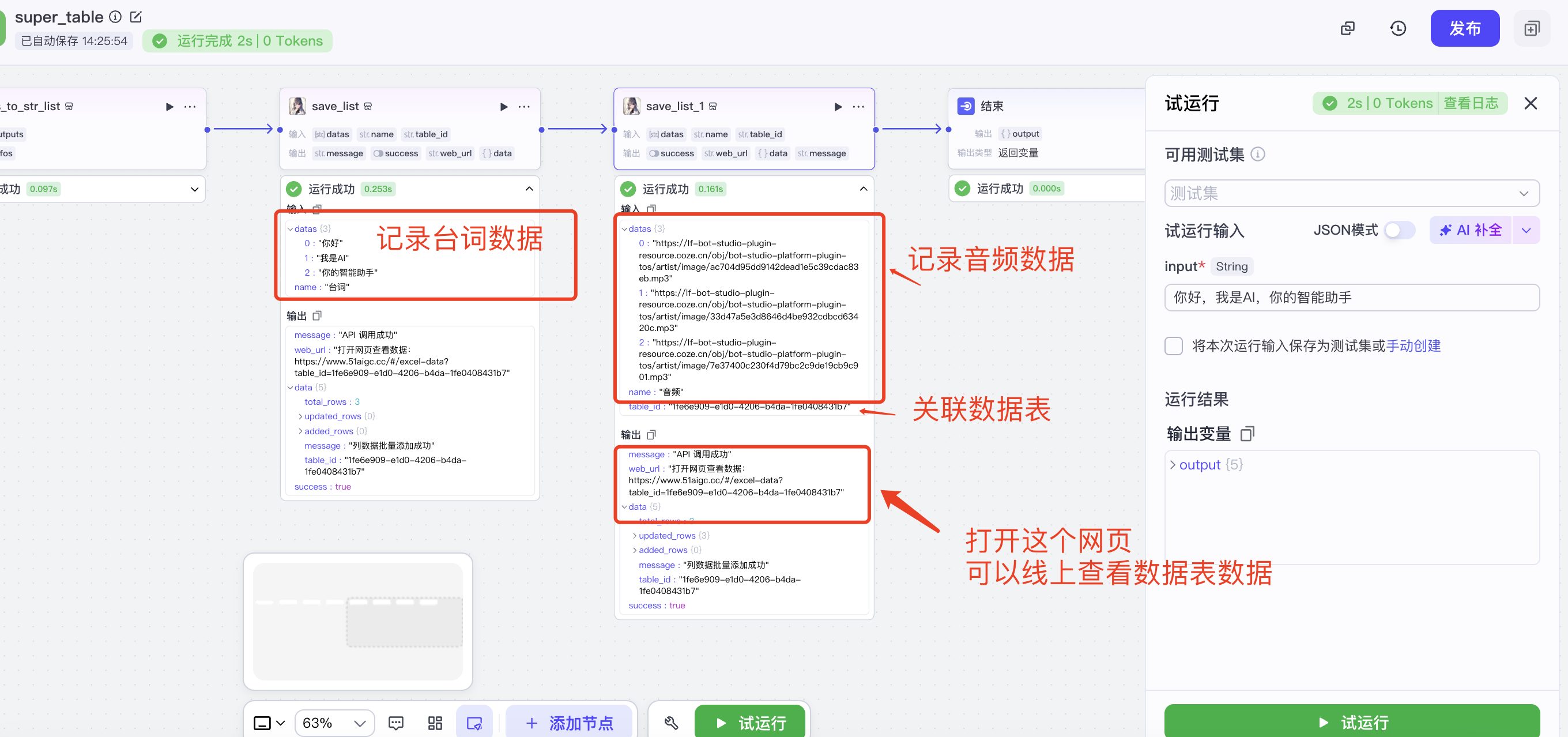Screen dimensions: 1568x737
Task: Open the run history clock icon
Action: [x=1398, y=29]
